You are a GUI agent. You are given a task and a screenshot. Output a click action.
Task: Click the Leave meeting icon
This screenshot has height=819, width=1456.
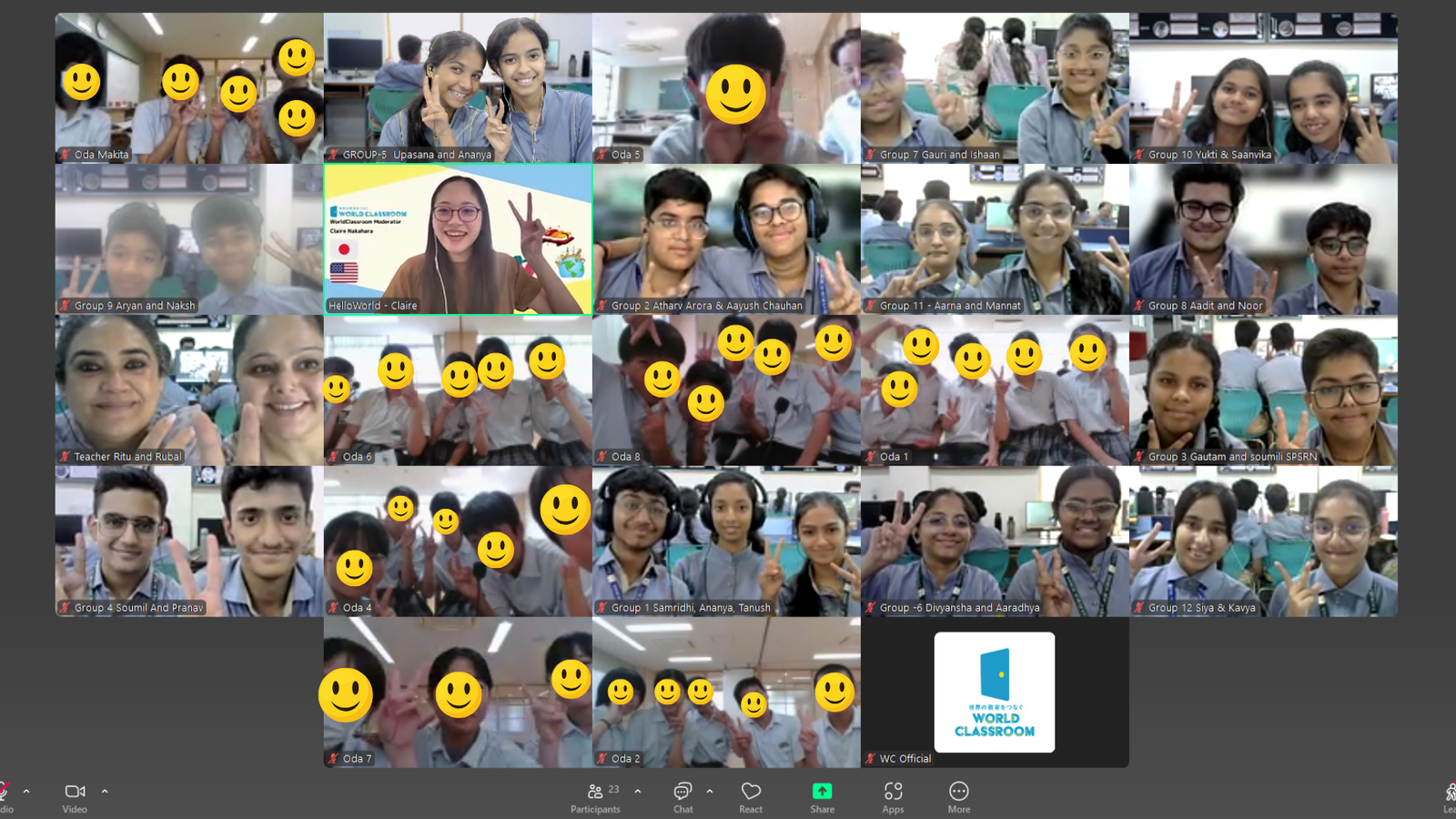[1450, 794]
